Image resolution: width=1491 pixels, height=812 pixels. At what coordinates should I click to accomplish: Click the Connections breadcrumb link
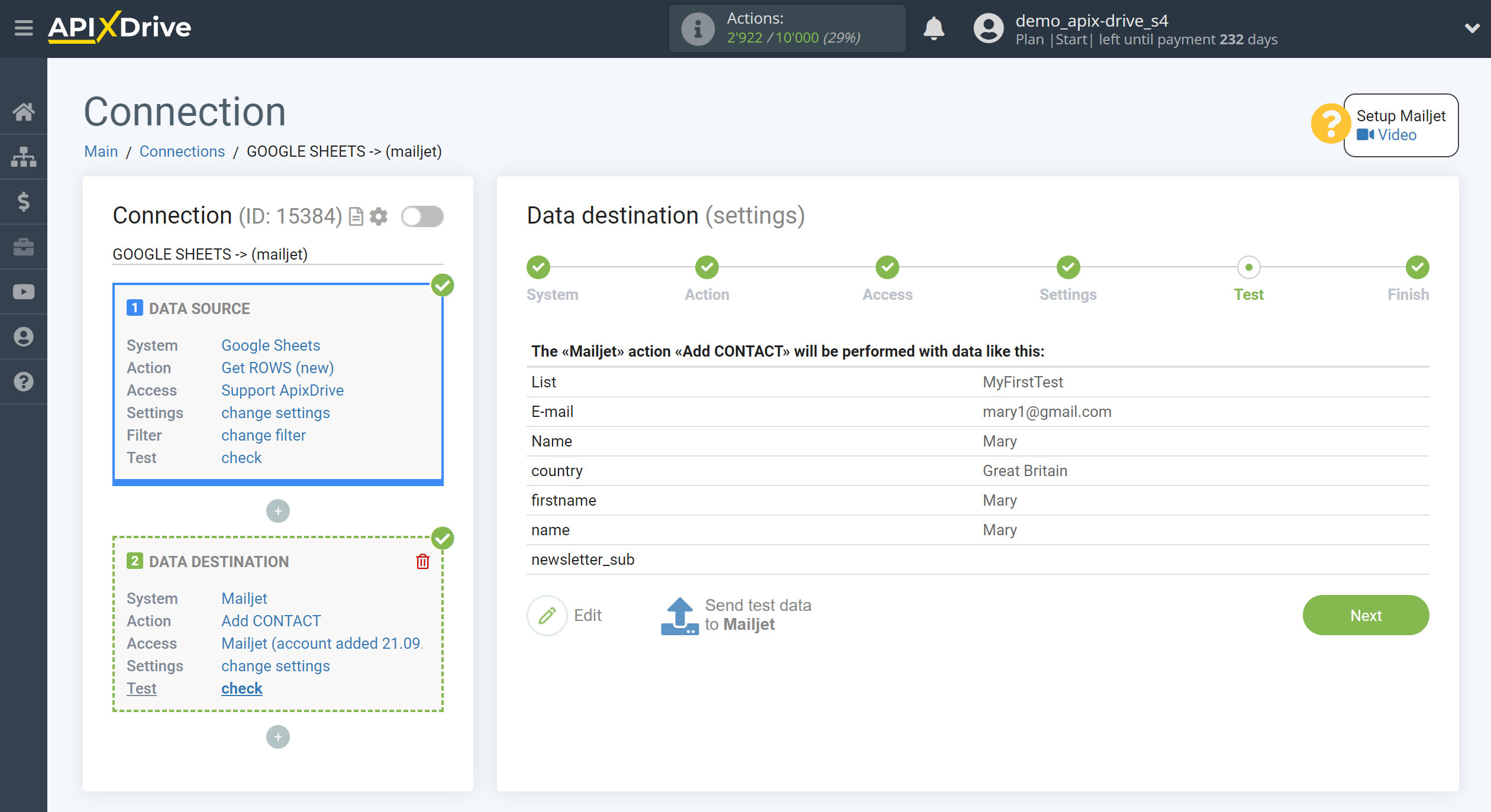(x=182, y=151)
